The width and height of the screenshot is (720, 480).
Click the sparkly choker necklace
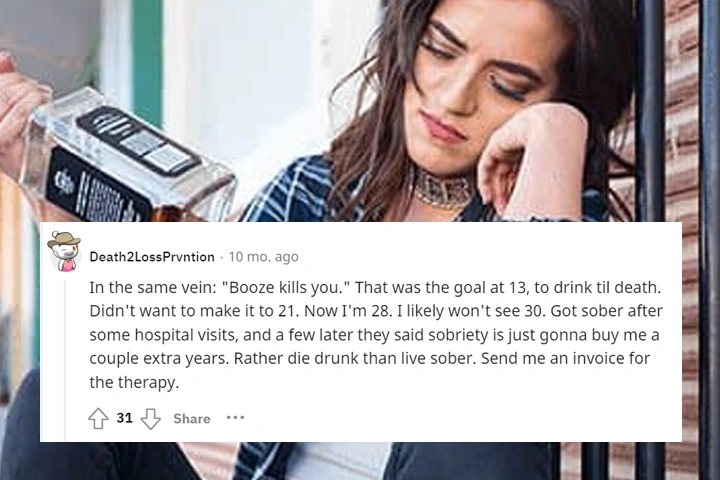tap(440, 188)
